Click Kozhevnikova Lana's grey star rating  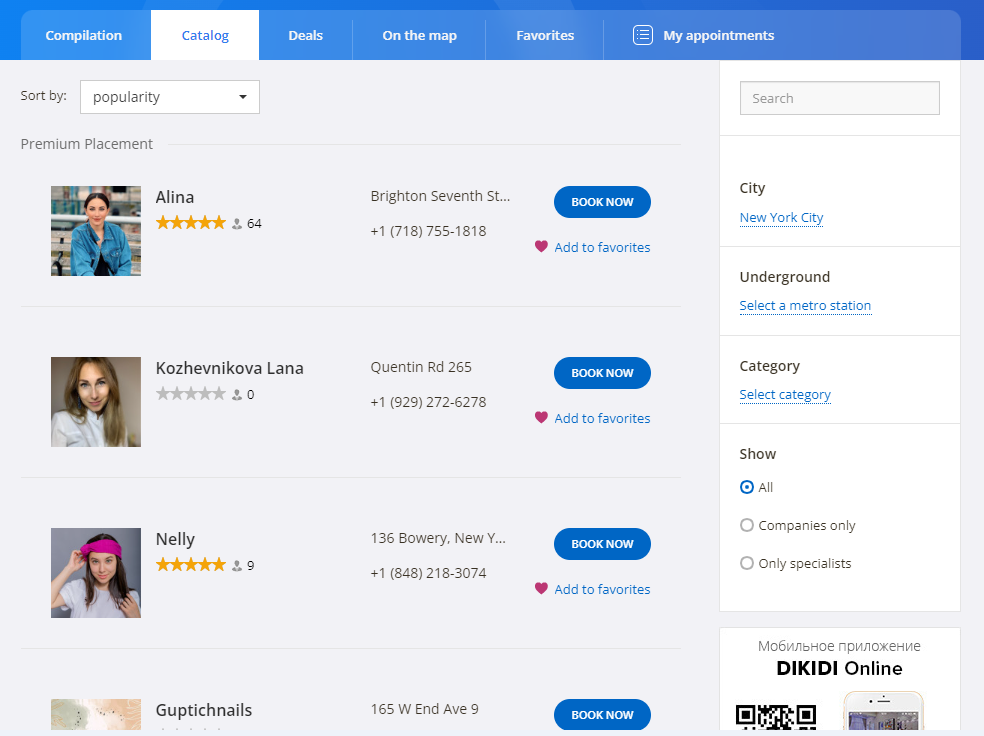(190, 394)
